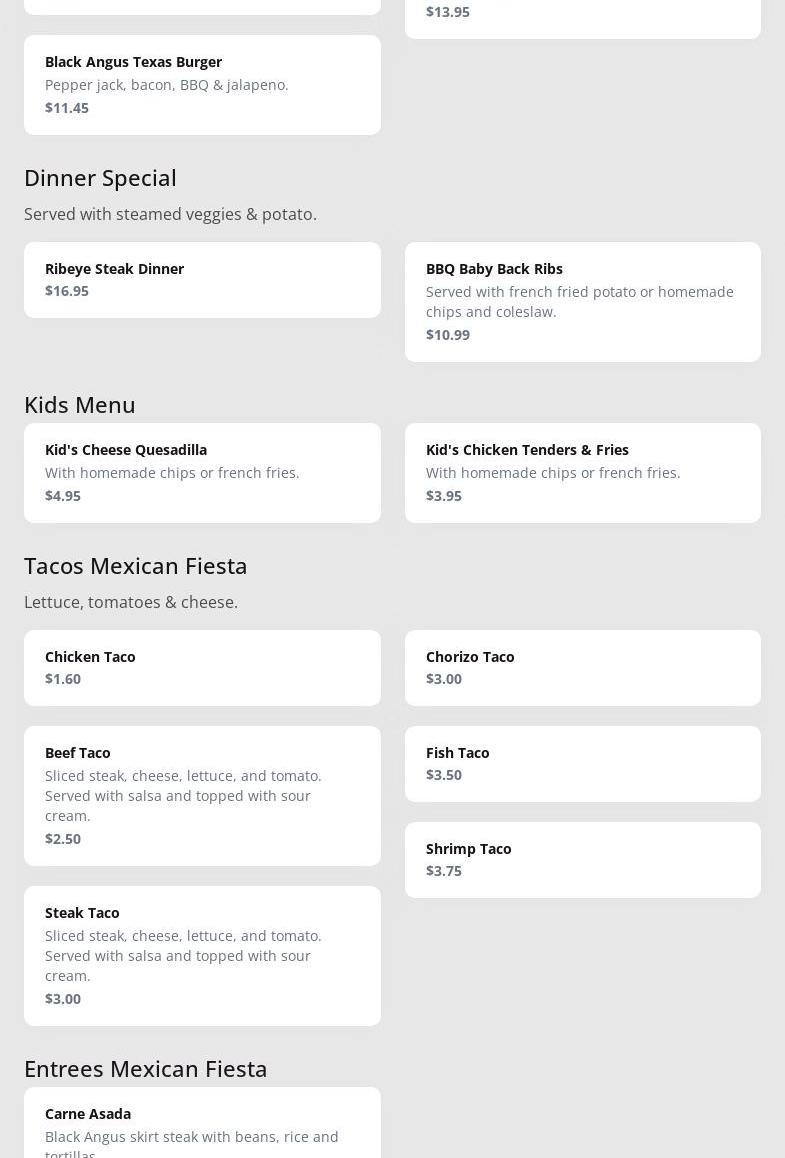Add Kid's Cheese Quesadilla to order
785x1158 pixels.
coord(202,472)
